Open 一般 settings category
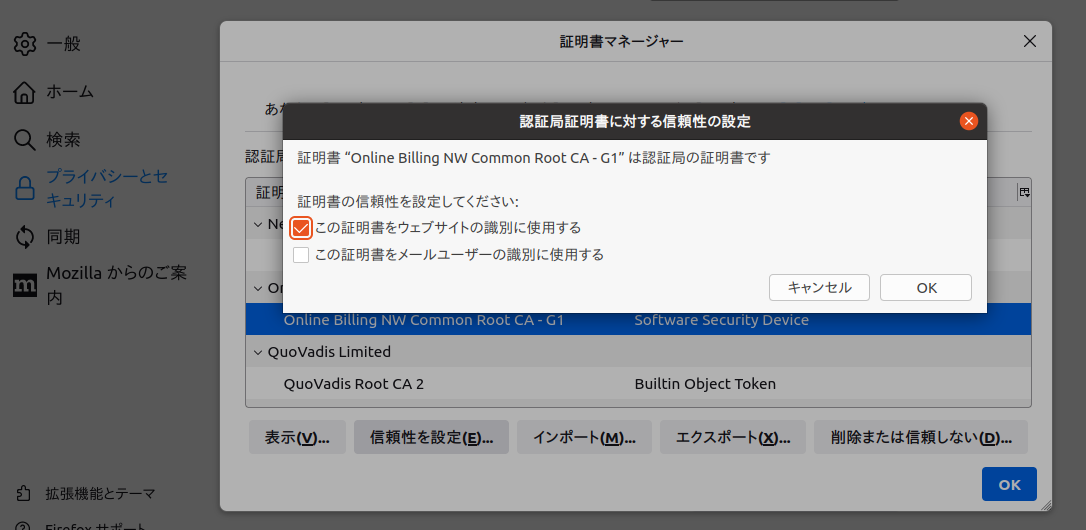 pyautogui.click(x=64, y=44)
